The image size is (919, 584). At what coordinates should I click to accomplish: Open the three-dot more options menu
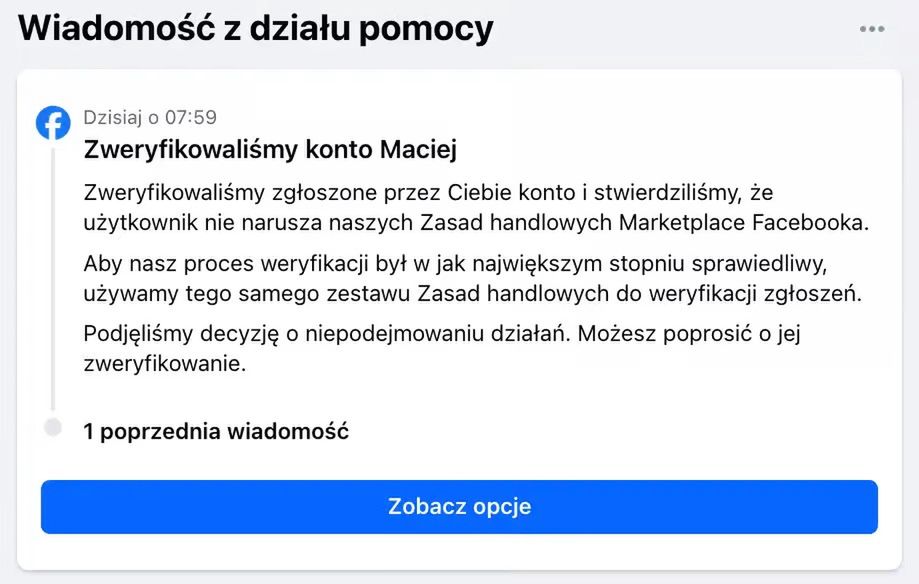pyautogui.click(x=872, y=29)
